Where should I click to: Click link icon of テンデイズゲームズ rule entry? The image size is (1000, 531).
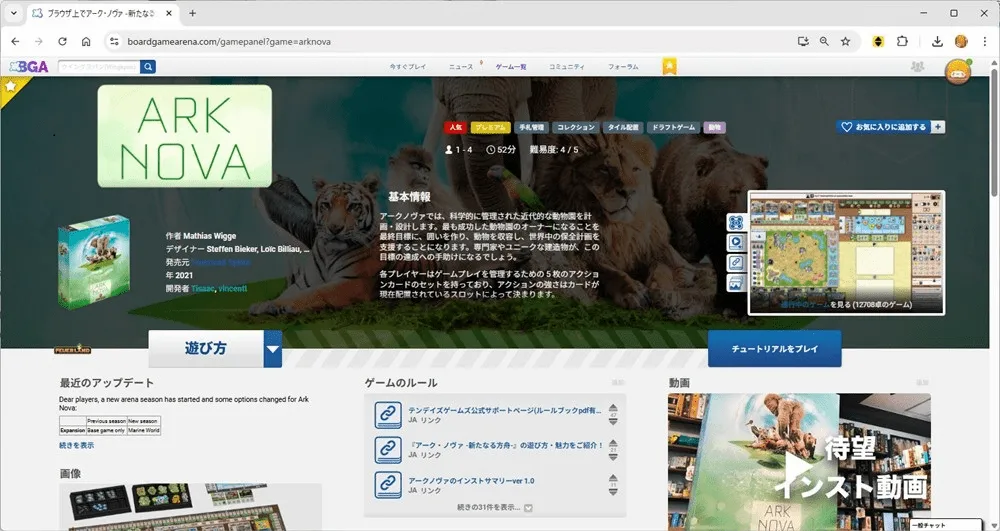tap(388, 415)
